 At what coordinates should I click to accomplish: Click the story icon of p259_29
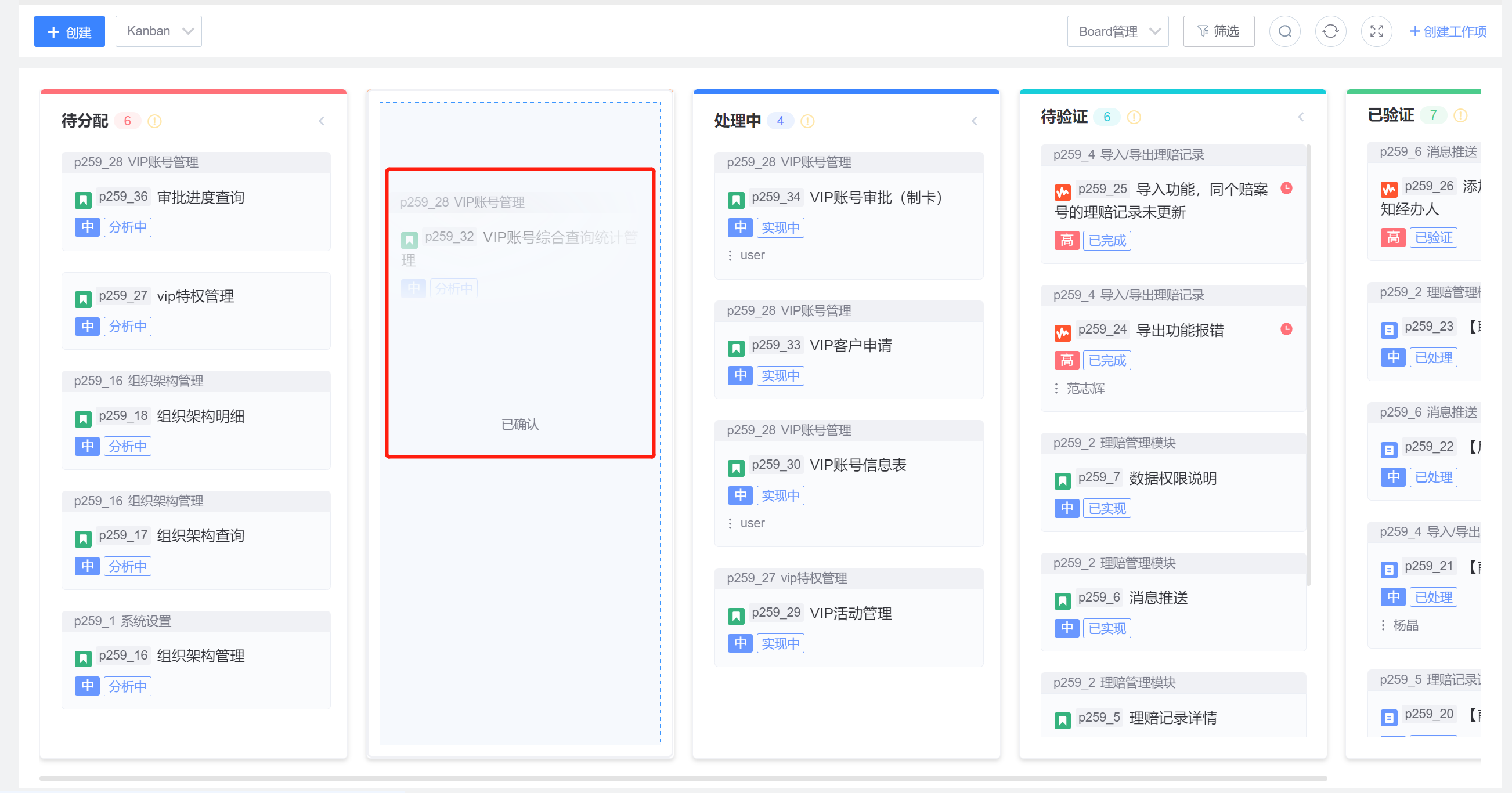click(x=736, y=616)
